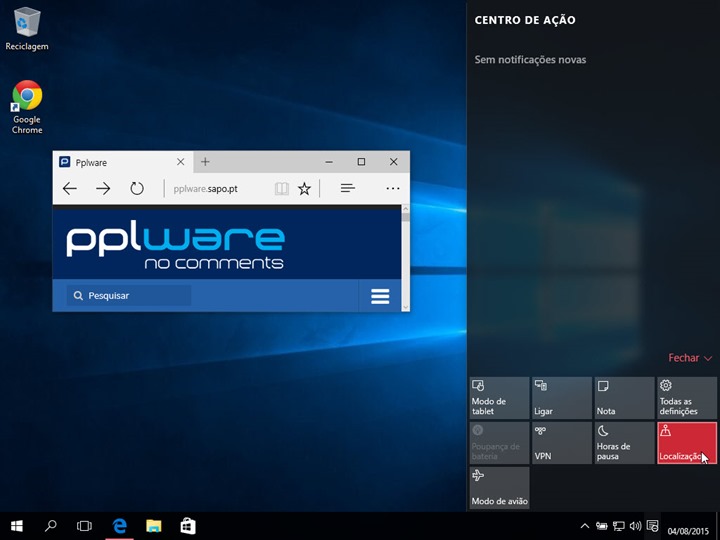Open the Ligar quick action
The image size is (720, 540).
pyautogui.click(x=562, y=398)
